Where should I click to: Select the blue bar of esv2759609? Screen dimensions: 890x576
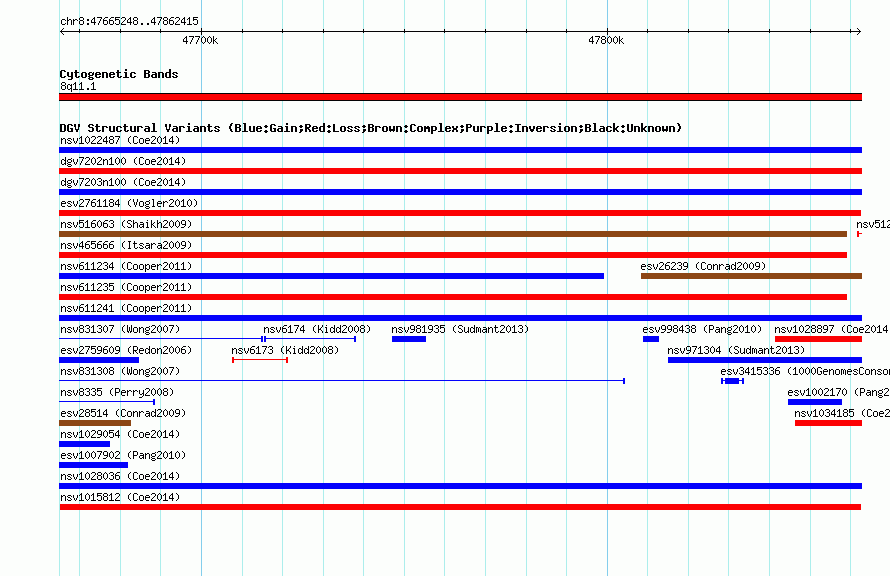coord(99,360)
